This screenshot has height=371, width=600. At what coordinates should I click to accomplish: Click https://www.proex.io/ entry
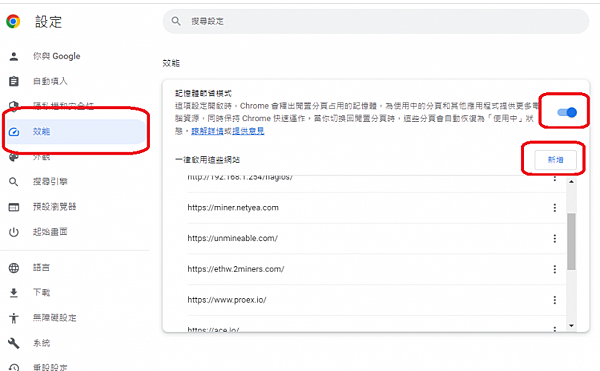tap(227, 300)
